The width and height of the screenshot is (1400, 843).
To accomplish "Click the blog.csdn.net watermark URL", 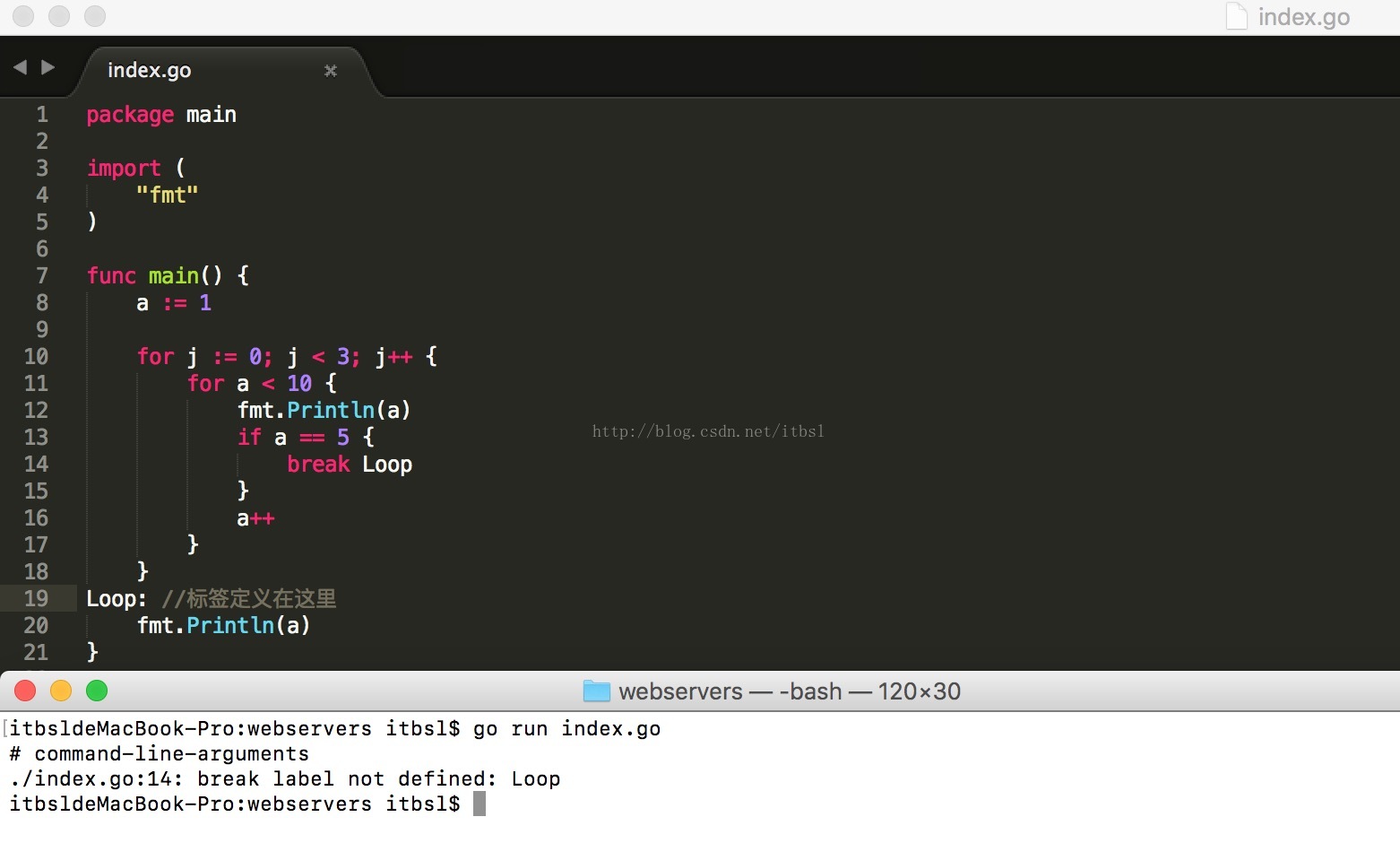I will pos(708,431).
